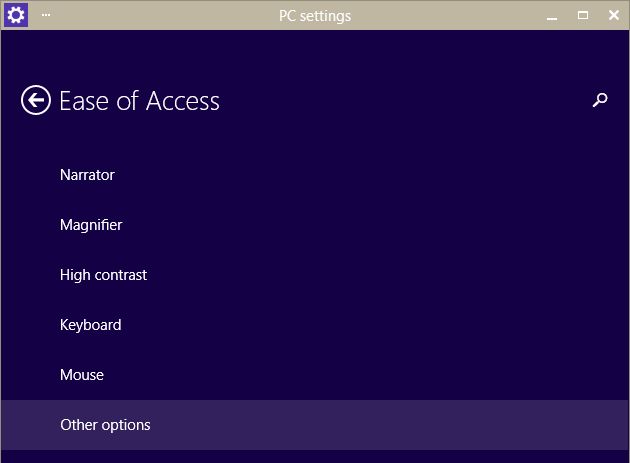This screenshot has width=630, height=463.
Task: Show High contrast theme options
Action: click(x=103, y=275)
